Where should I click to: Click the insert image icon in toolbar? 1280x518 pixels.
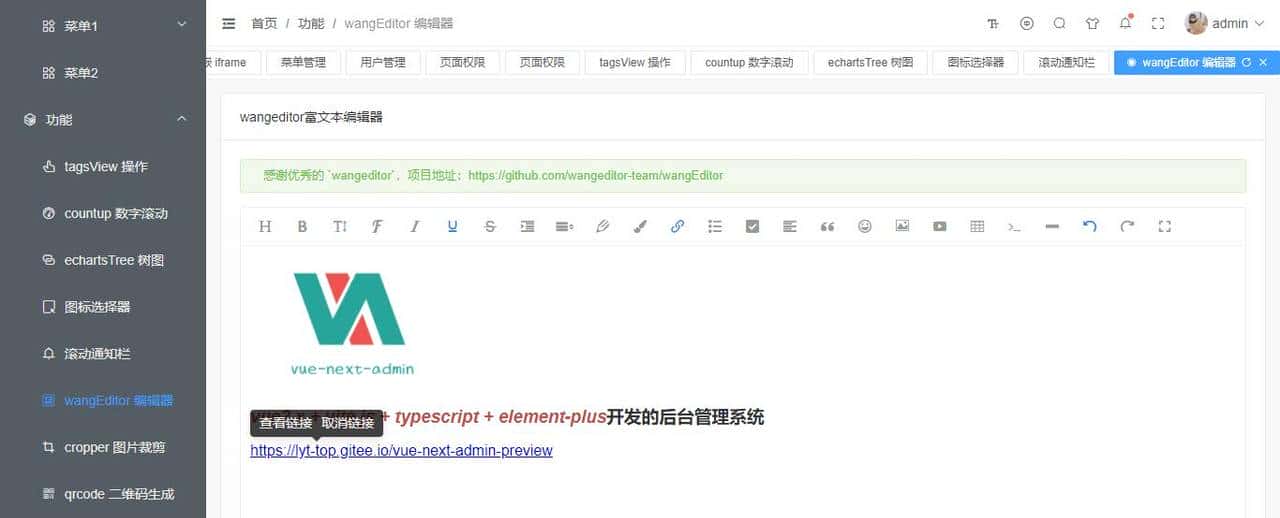902,227
